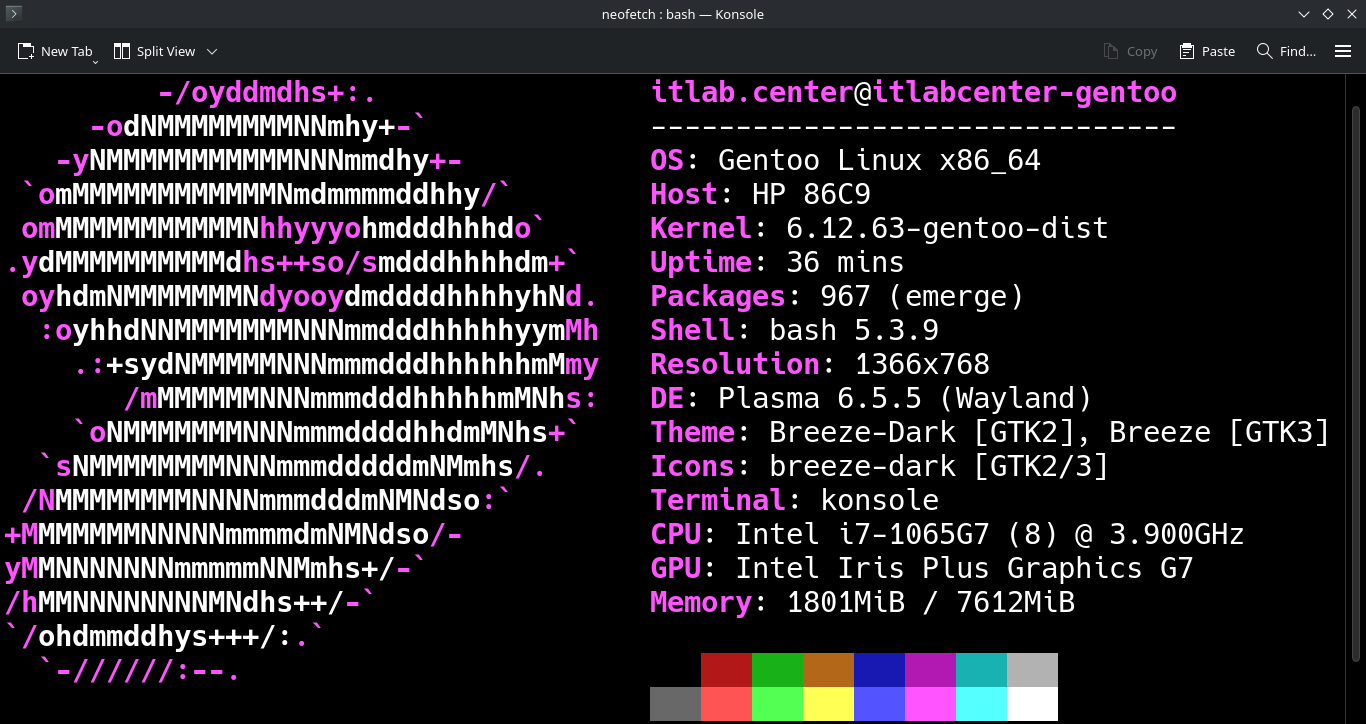Click the bright cyan color block
Image resolution: width=1366 pixels, height=724 pixels.
pos(981,704)
